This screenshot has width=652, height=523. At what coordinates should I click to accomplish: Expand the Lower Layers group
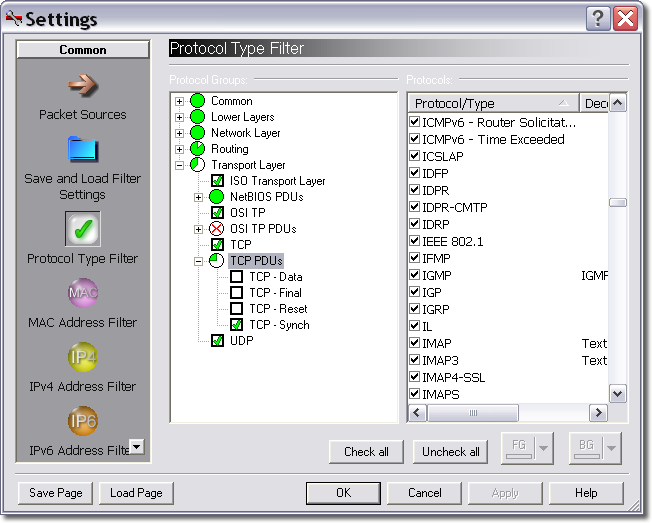179,117
